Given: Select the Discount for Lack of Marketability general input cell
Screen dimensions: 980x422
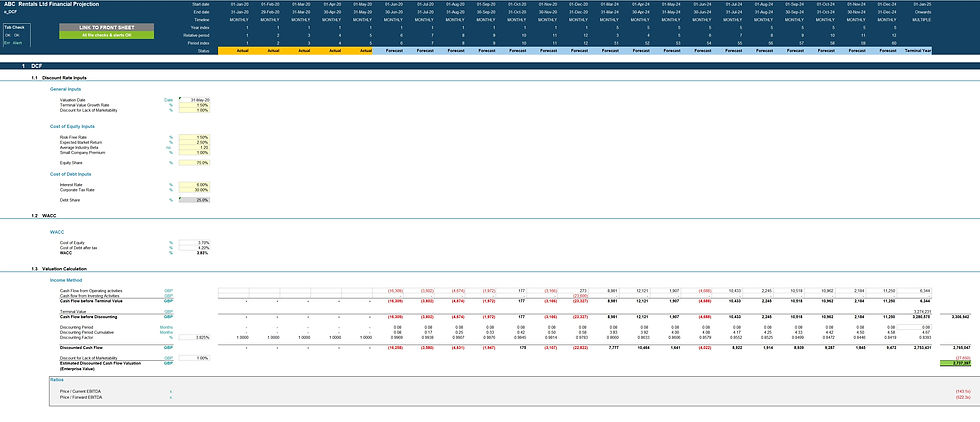Looking at the screenshot, I should pos(194,110).
